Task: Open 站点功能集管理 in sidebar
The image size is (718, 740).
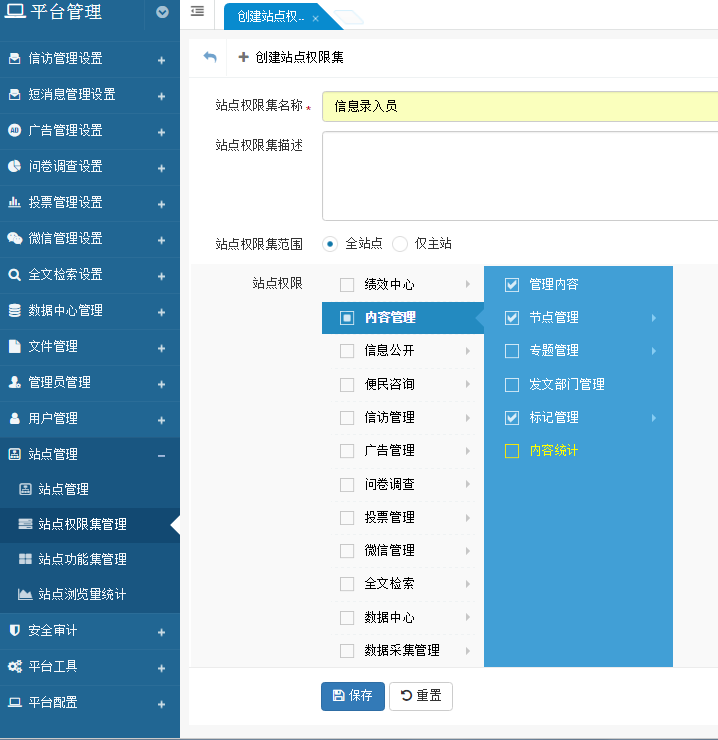Action: click(82, 559)
